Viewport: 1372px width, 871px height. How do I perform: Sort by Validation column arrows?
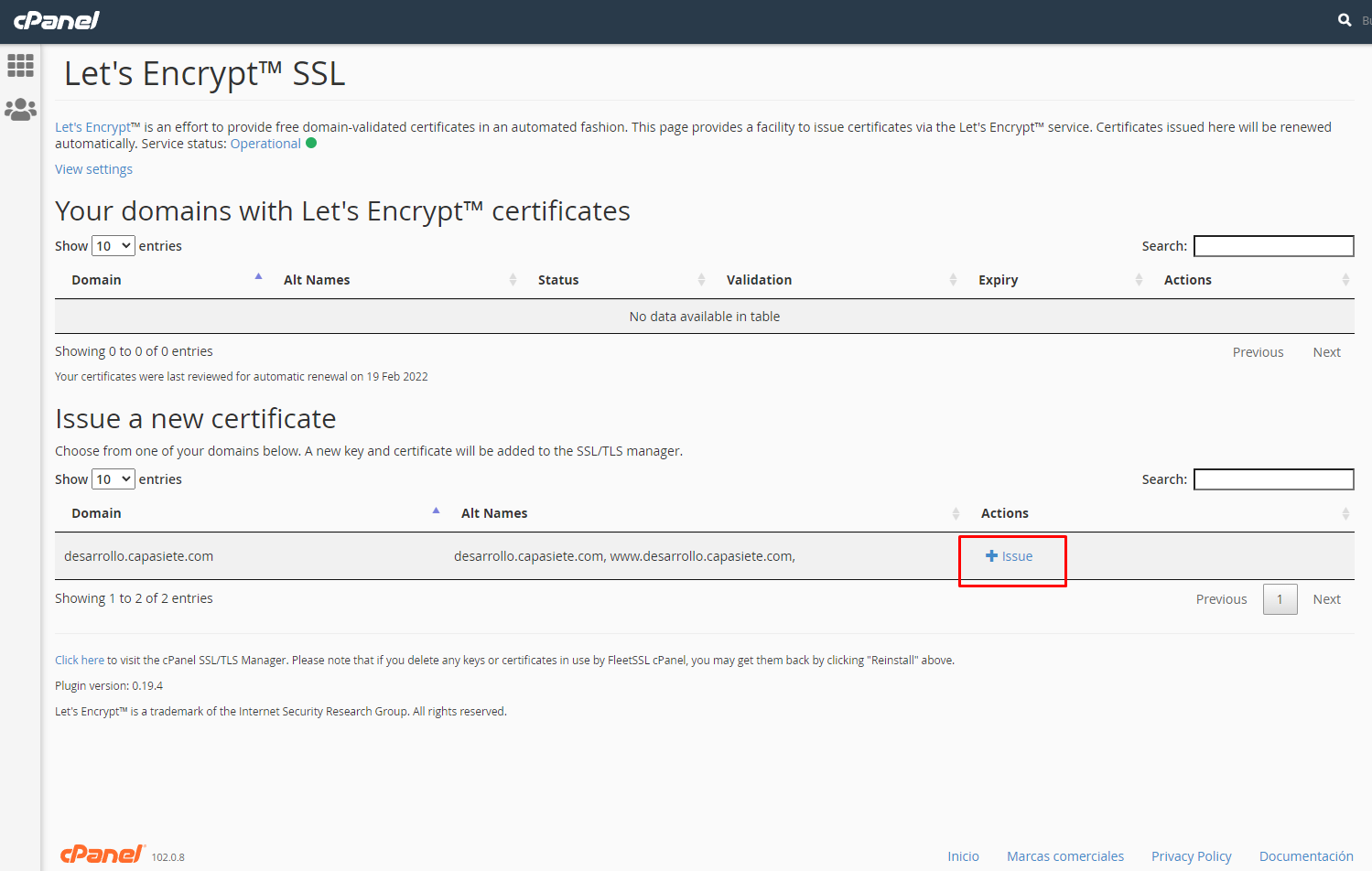tap(953, 280)
